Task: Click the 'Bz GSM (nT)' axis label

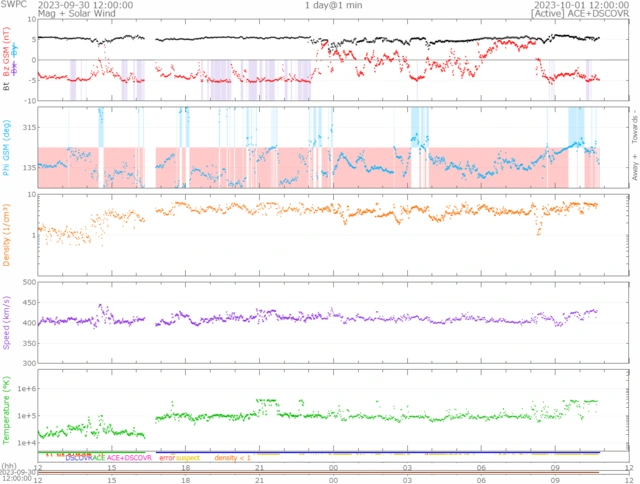Action: coord(6,51)
